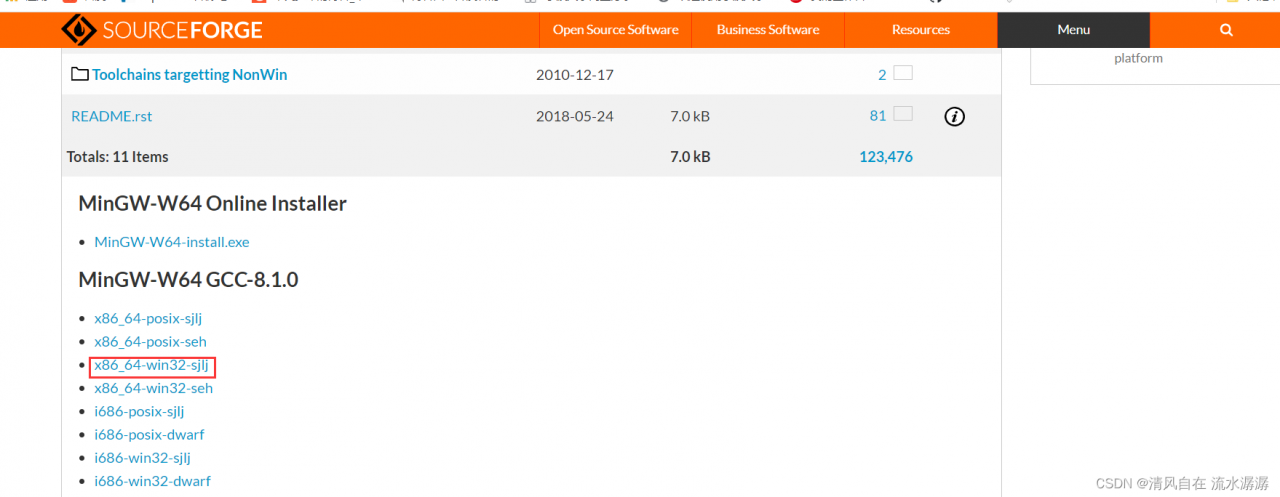Open the Business Software menu

pyautogui.click(x=768, y=30)
